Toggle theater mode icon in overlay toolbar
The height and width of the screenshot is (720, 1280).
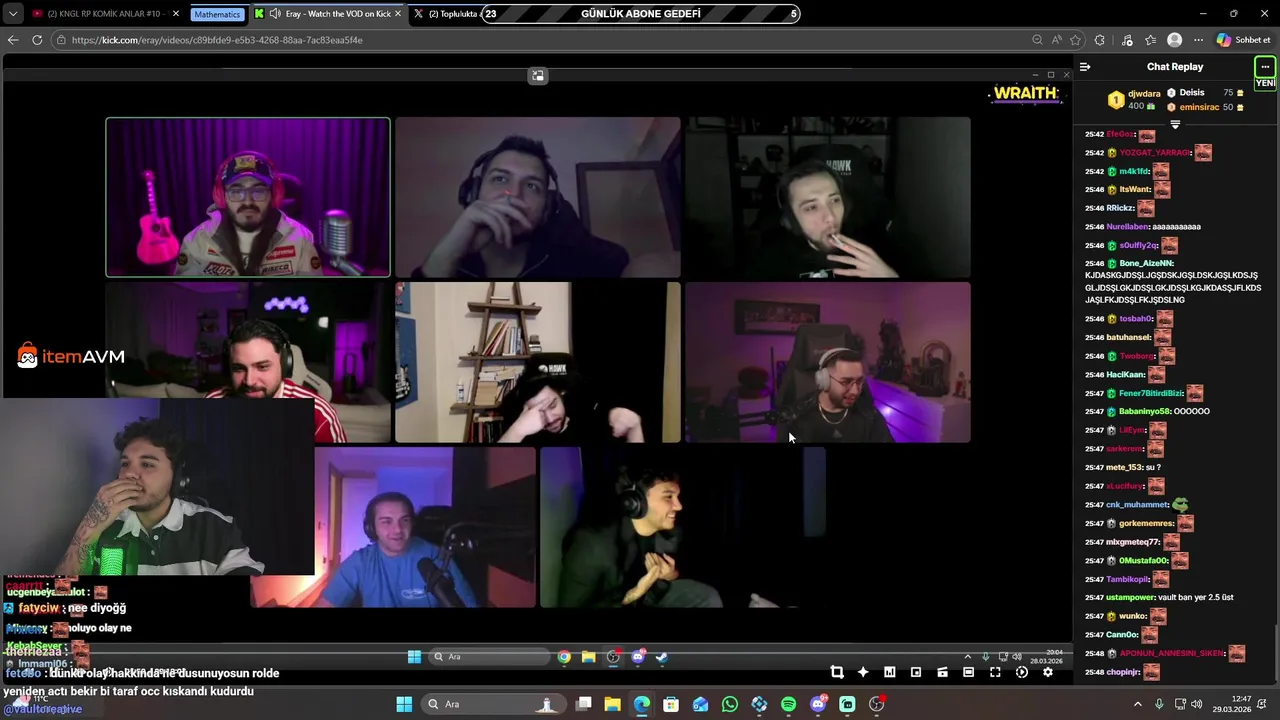[x=968, y=672]
